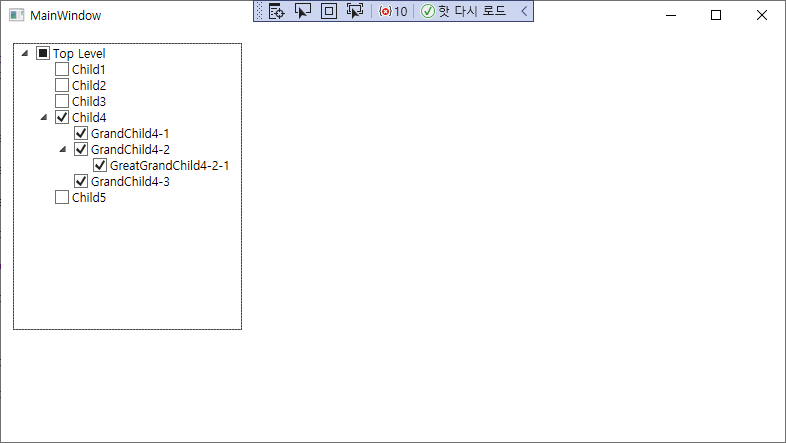Grab the dotted toolbar drag handle
The height and width of the screenshot is (443, 786).
point(259,11)
